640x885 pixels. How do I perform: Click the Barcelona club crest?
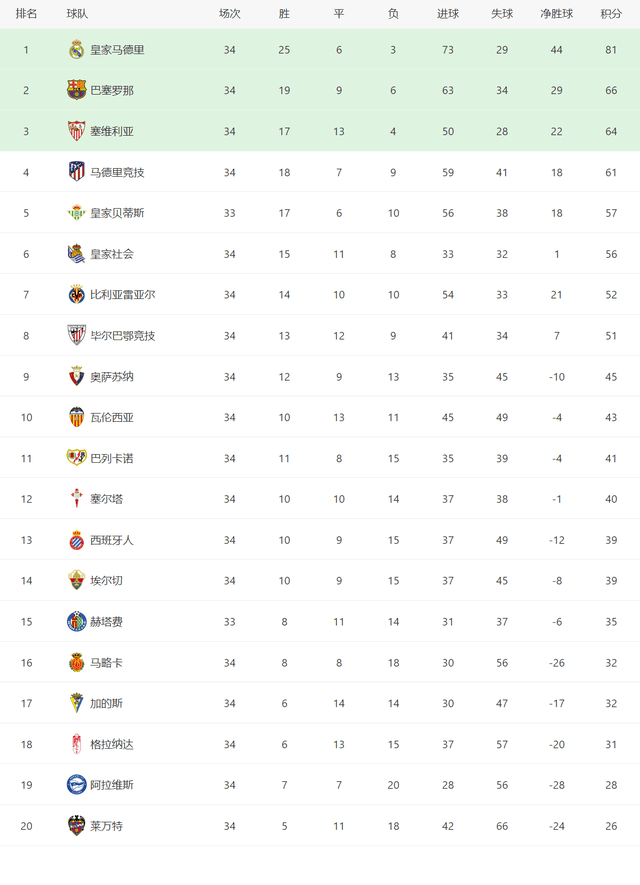pos(76,90)
